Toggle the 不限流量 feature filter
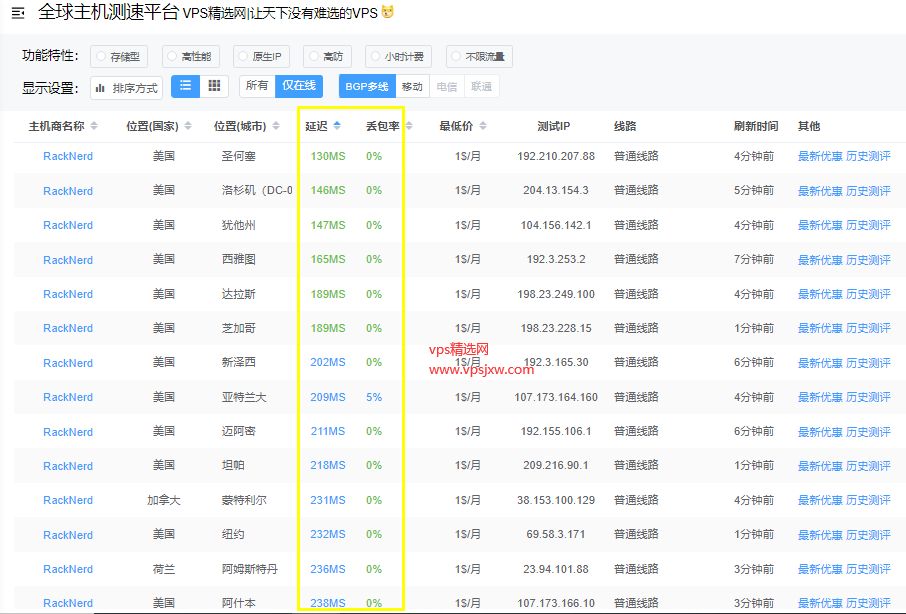The image size is (906, 614). pos(479,56)
